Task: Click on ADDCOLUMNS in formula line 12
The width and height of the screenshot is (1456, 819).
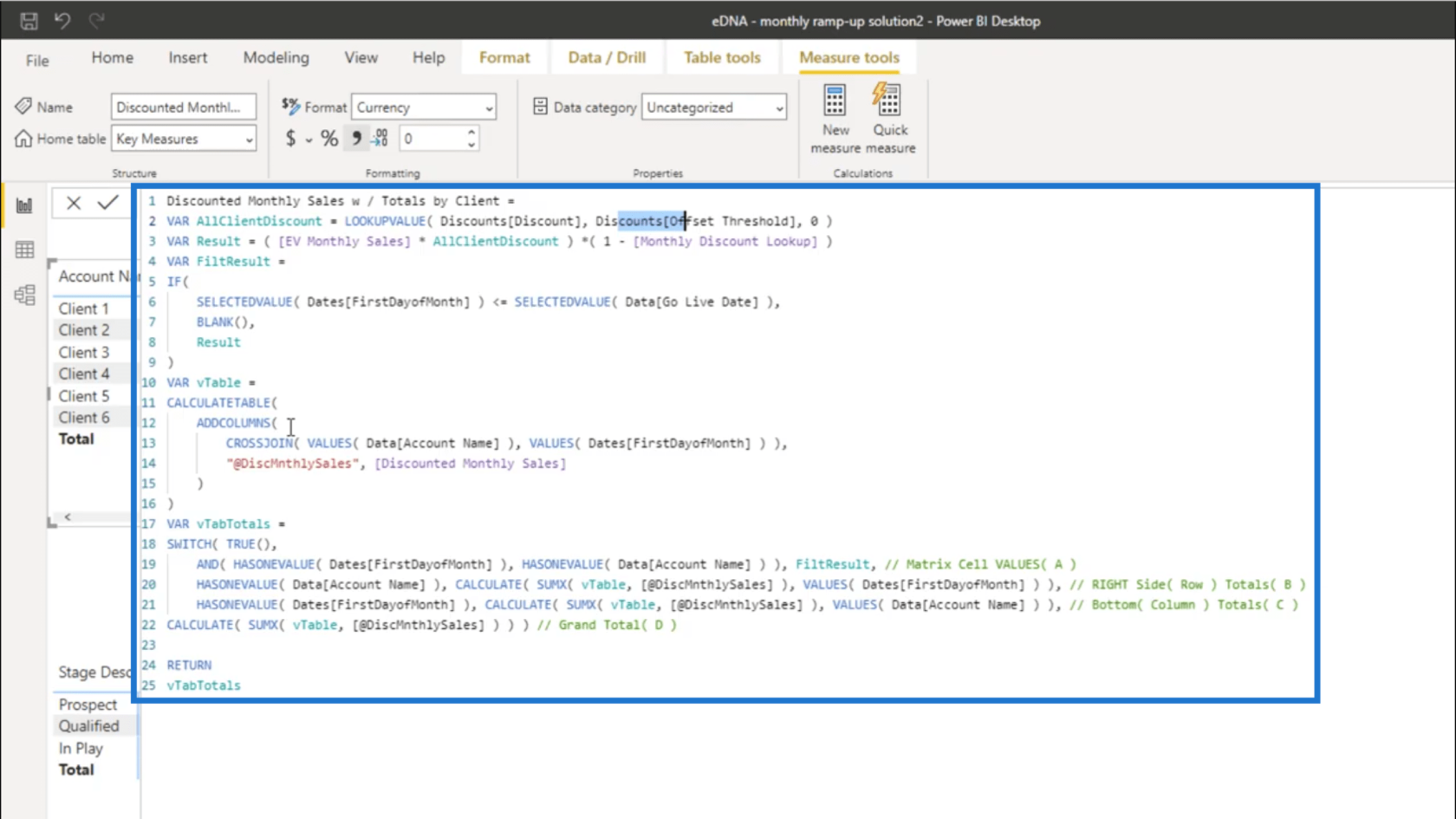Action: click(x=233, y=423)
